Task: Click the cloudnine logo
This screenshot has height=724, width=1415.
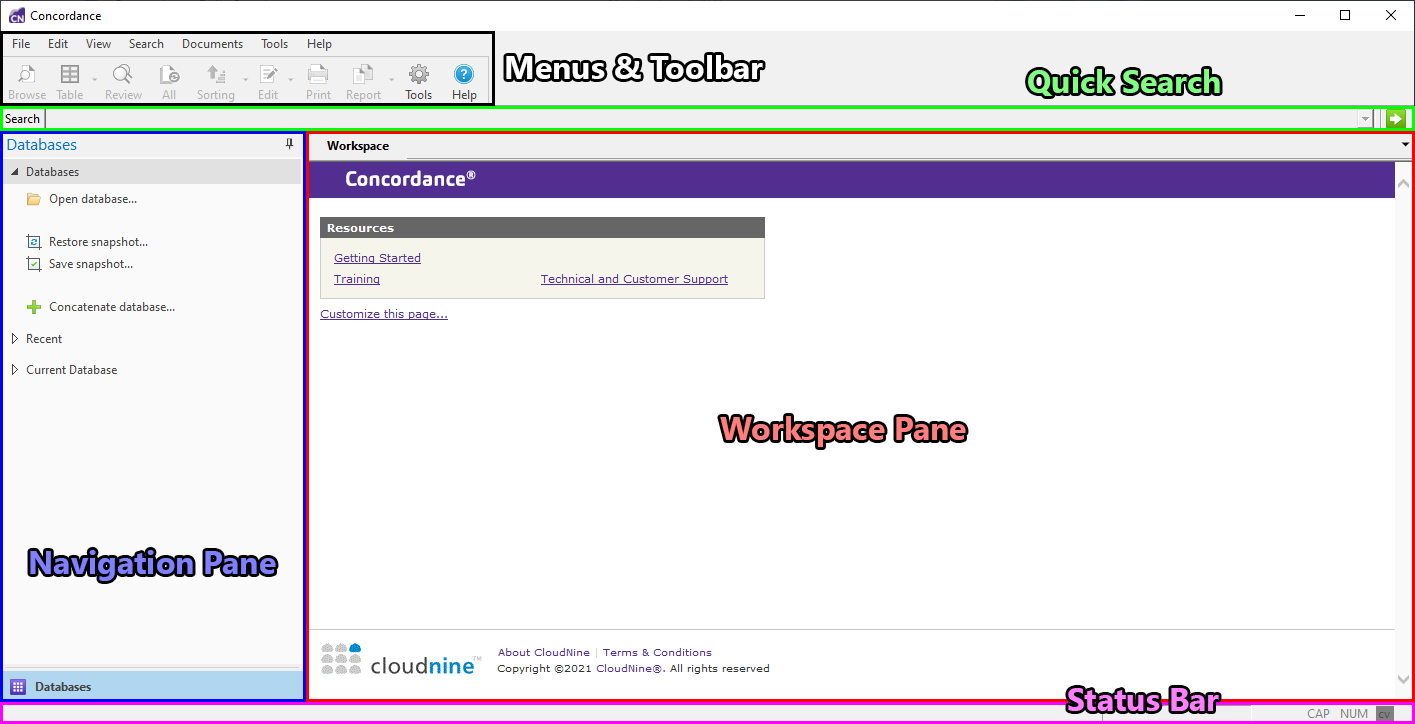Action: click(x=401, y=659)
